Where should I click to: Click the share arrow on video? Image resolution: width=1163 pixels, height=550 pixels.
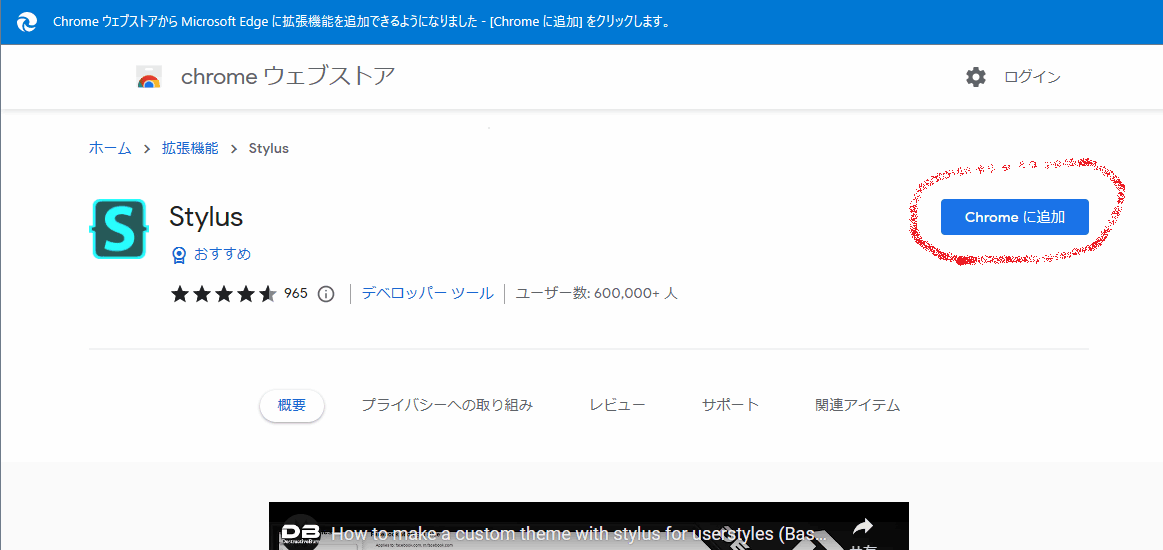click(x=862, y=528)
